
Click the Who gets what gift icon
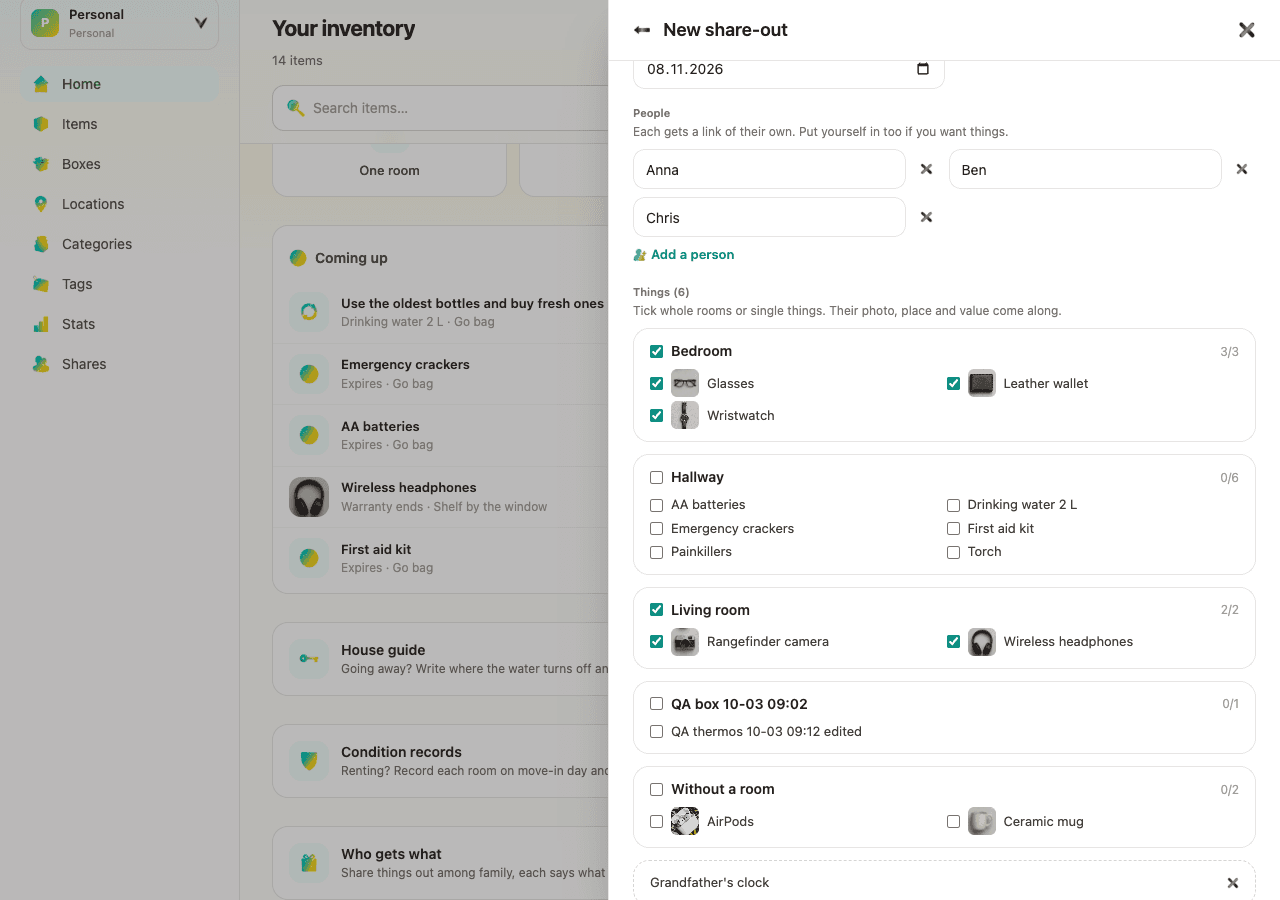coord(309,863)
